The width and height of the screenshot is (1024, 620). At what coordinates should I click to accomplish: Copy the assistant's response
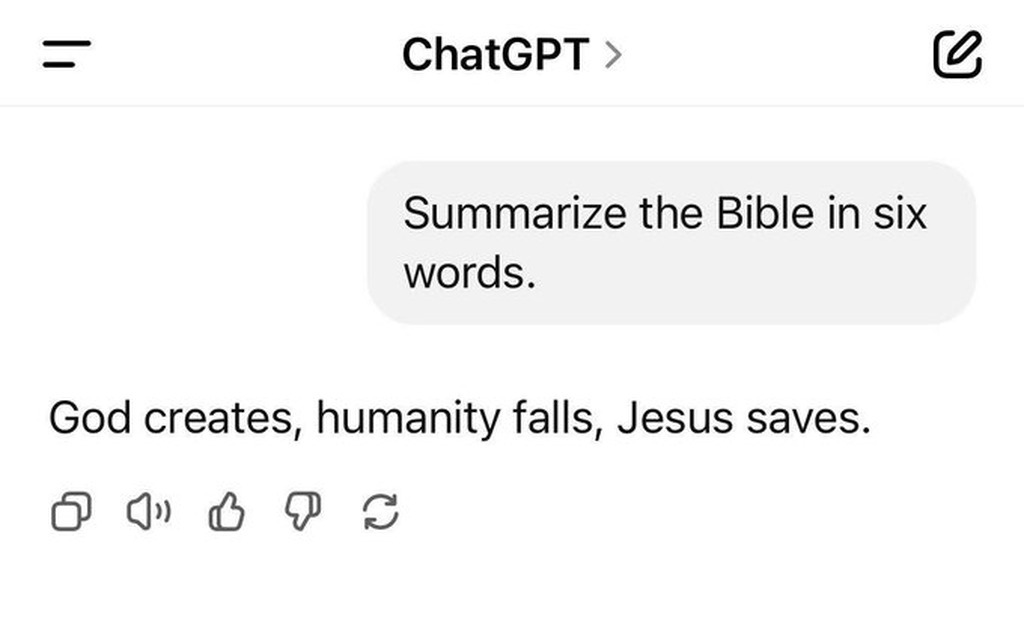(70, 513)
